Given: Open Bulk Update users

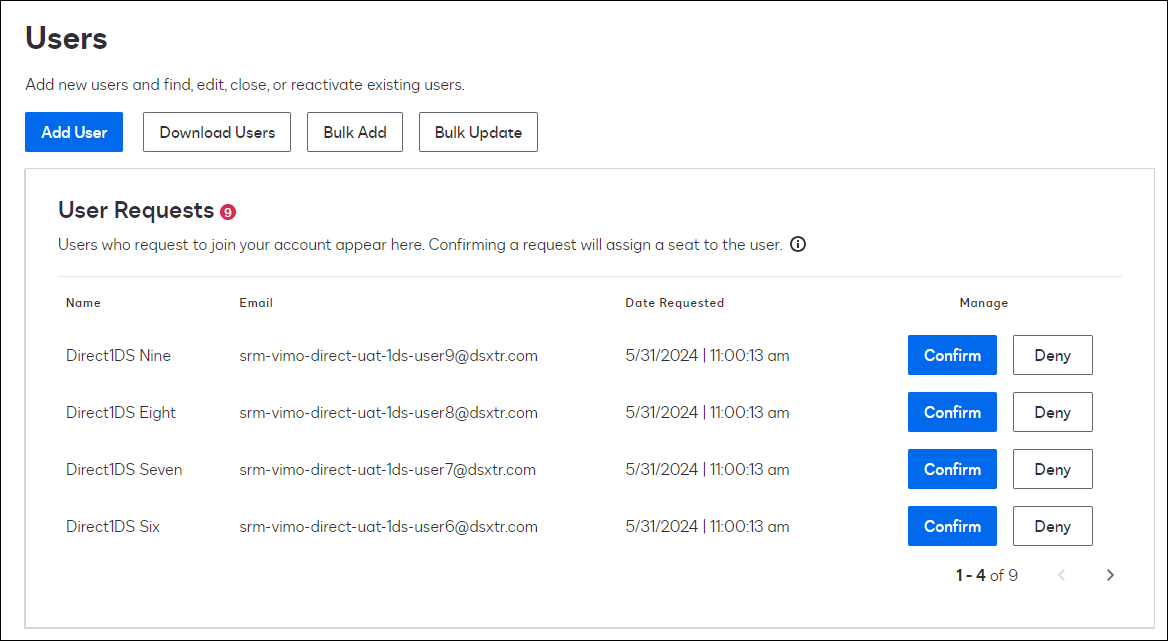Looking at the screenshot, I should coord(478,132).
